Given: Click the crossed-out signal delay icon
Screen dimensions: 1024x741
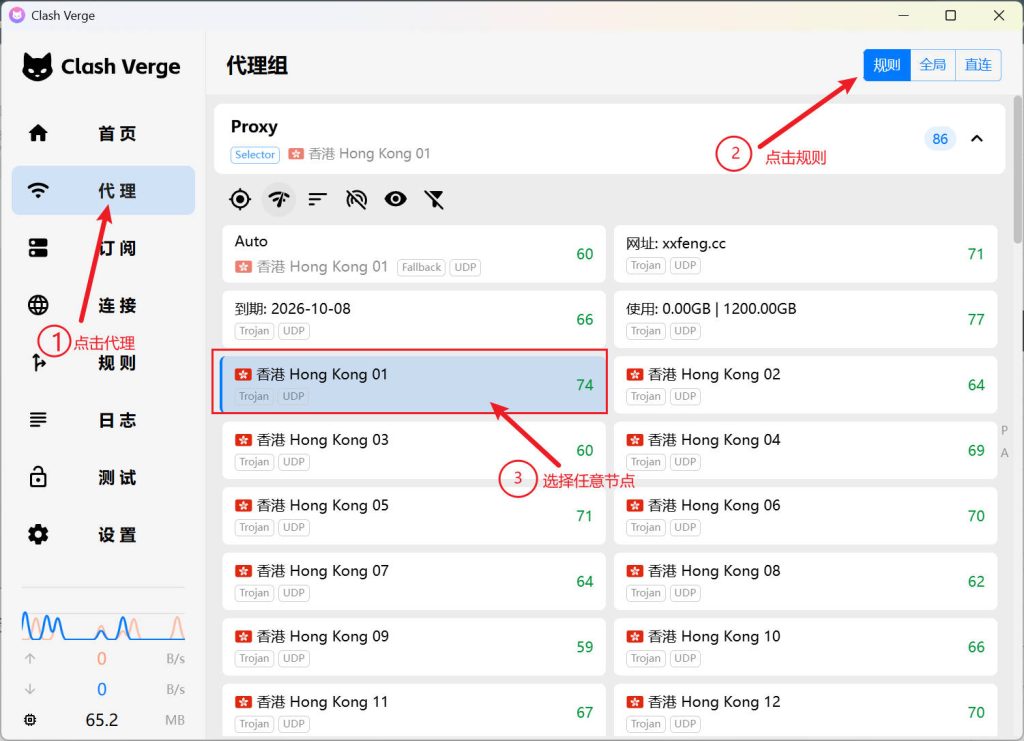Looking at the screenshot, I should click(356, 199).
